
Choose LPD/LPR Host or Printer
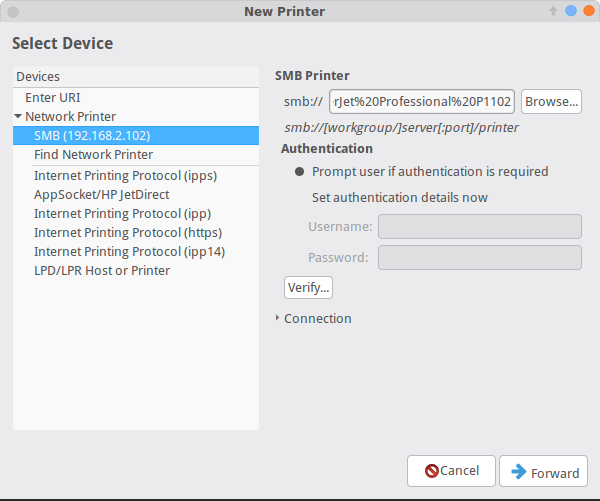tap(101, 271)
